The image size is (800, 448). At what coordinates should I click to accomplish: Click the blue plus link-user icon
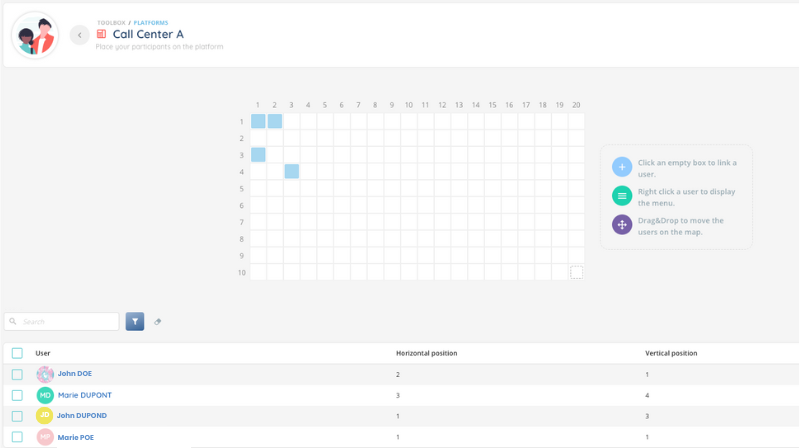tap(622, 167)
